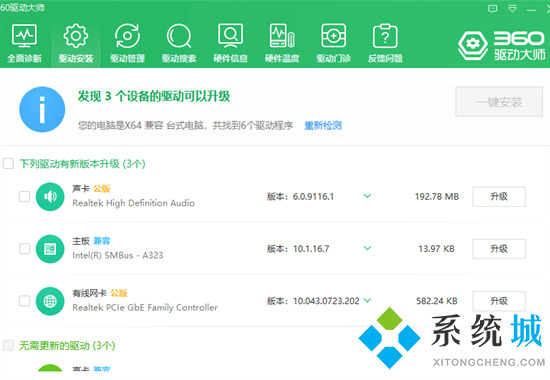550x380 pixels.
Task: Open the 全面诊断 full diagnosis icon
Action: 24,36
